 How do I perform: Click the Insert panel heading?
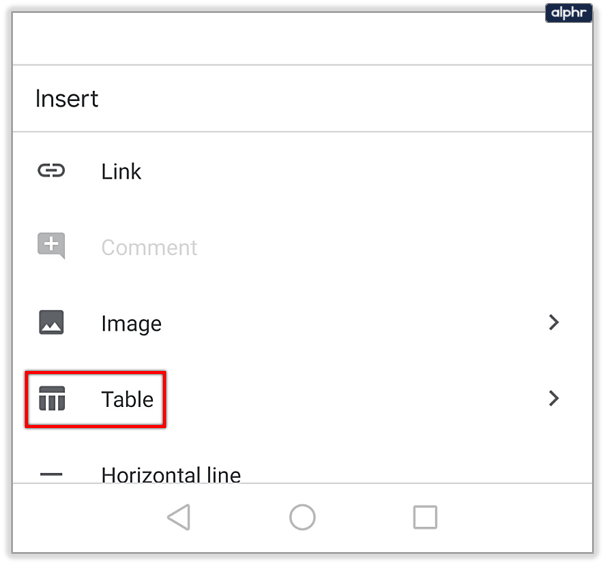(x=67, y=99)
